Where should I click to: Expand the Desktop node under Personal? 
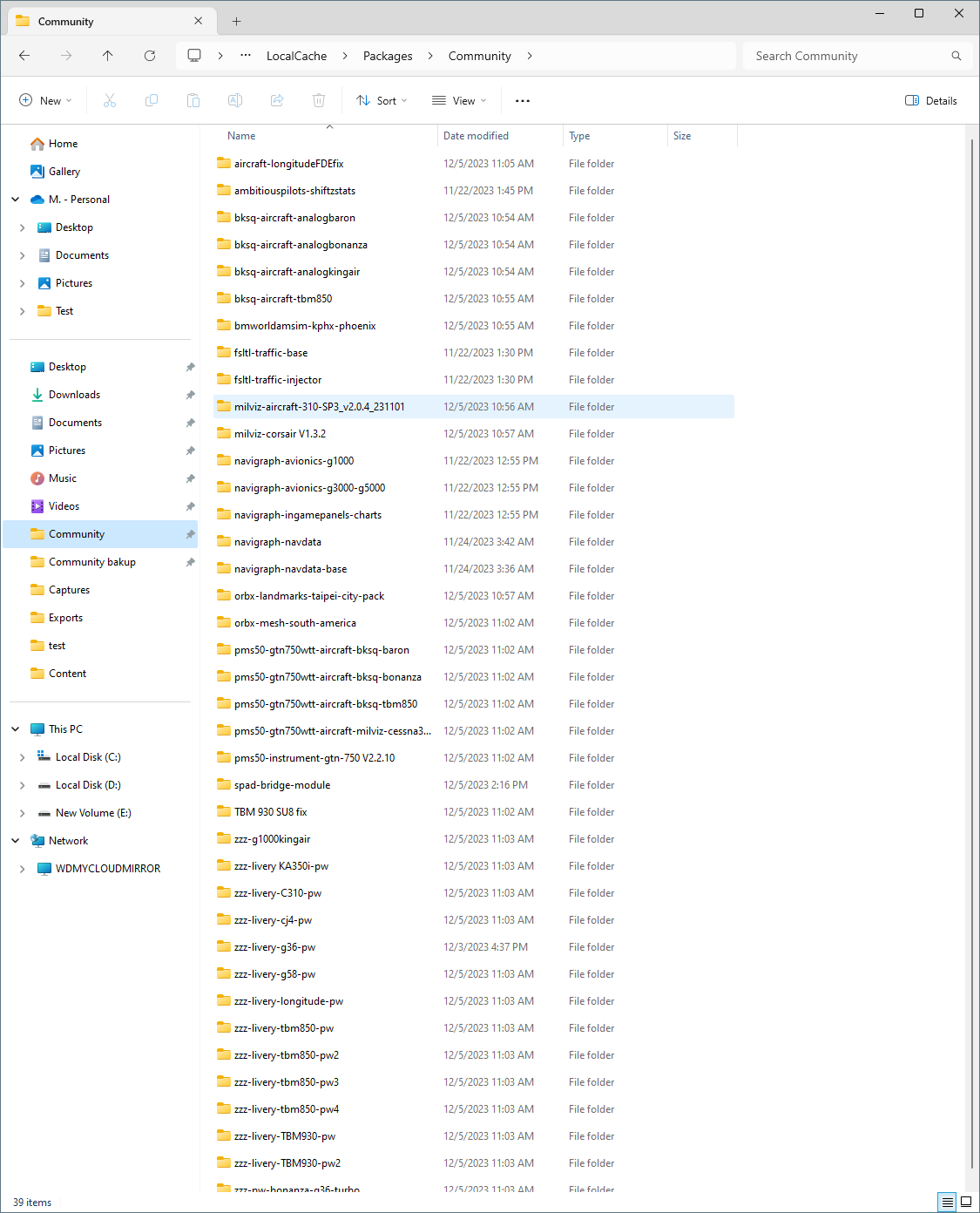tap(23, 227)
